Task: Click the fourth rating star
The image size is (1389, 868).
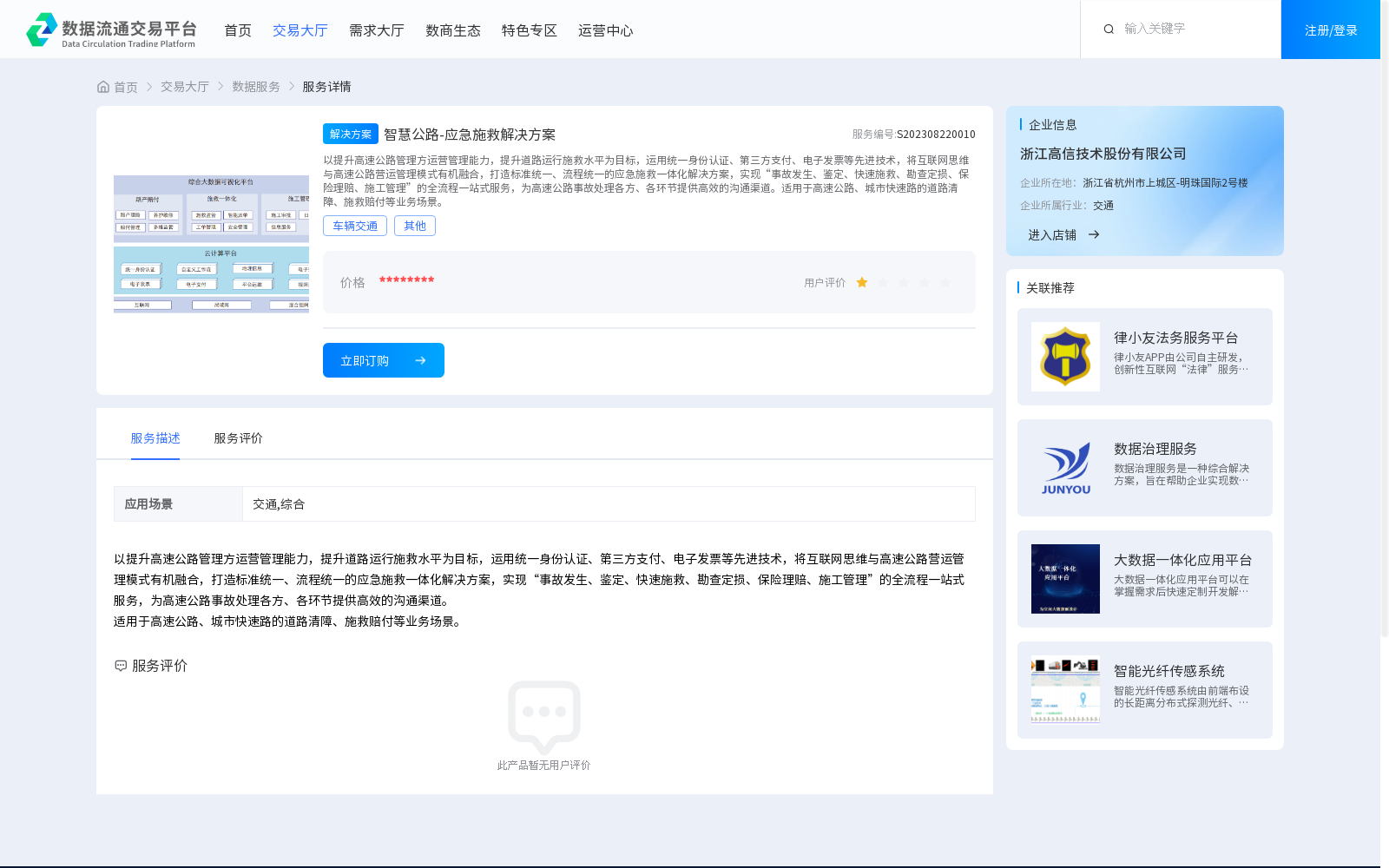Action: [x=925, y=282]
